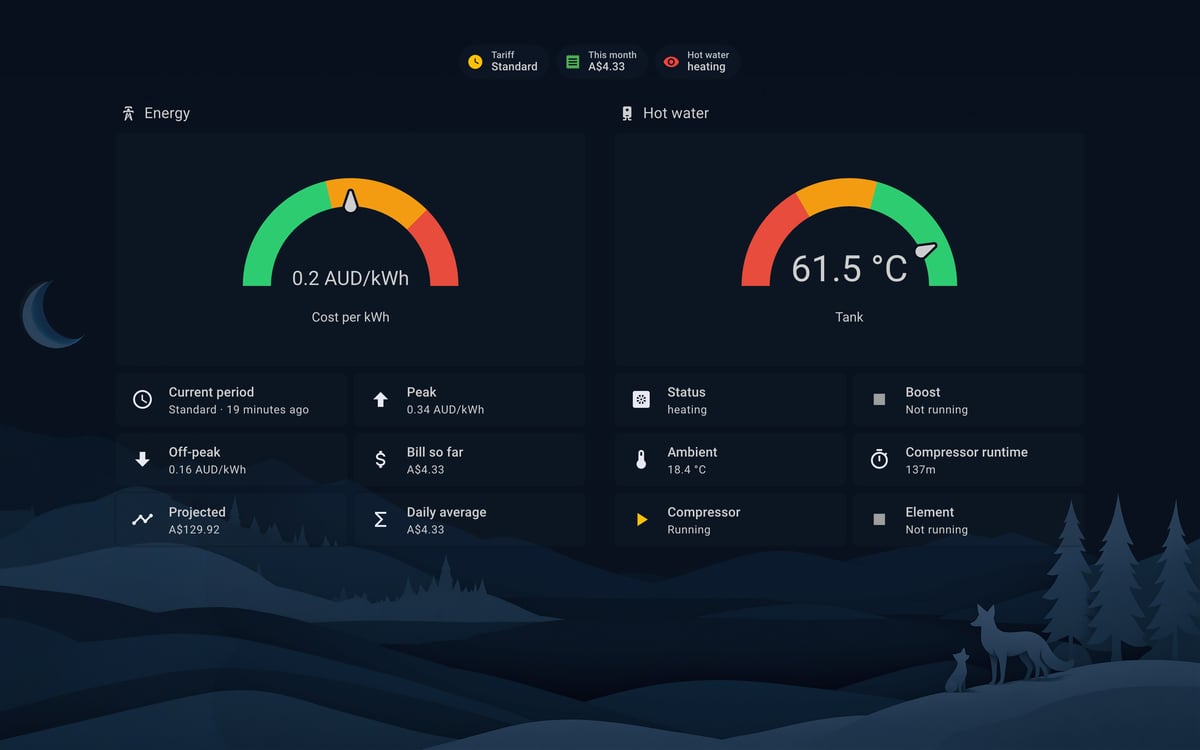Click the Status label in Hot water
Screen dimensions: 1200x750
coord(686,392)
